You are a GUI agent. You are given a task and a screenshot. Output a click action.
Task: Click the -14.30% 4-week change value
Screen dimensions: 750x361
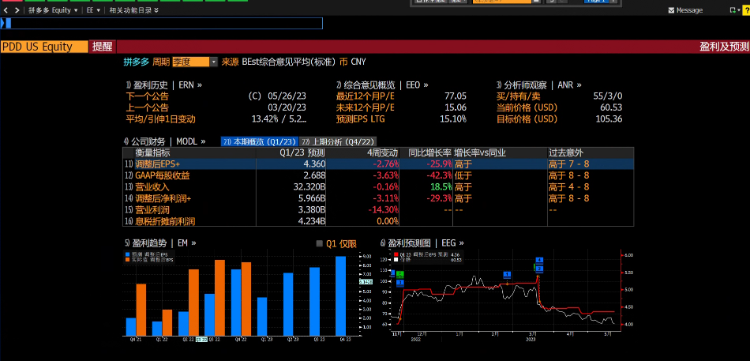coord(384,210)
